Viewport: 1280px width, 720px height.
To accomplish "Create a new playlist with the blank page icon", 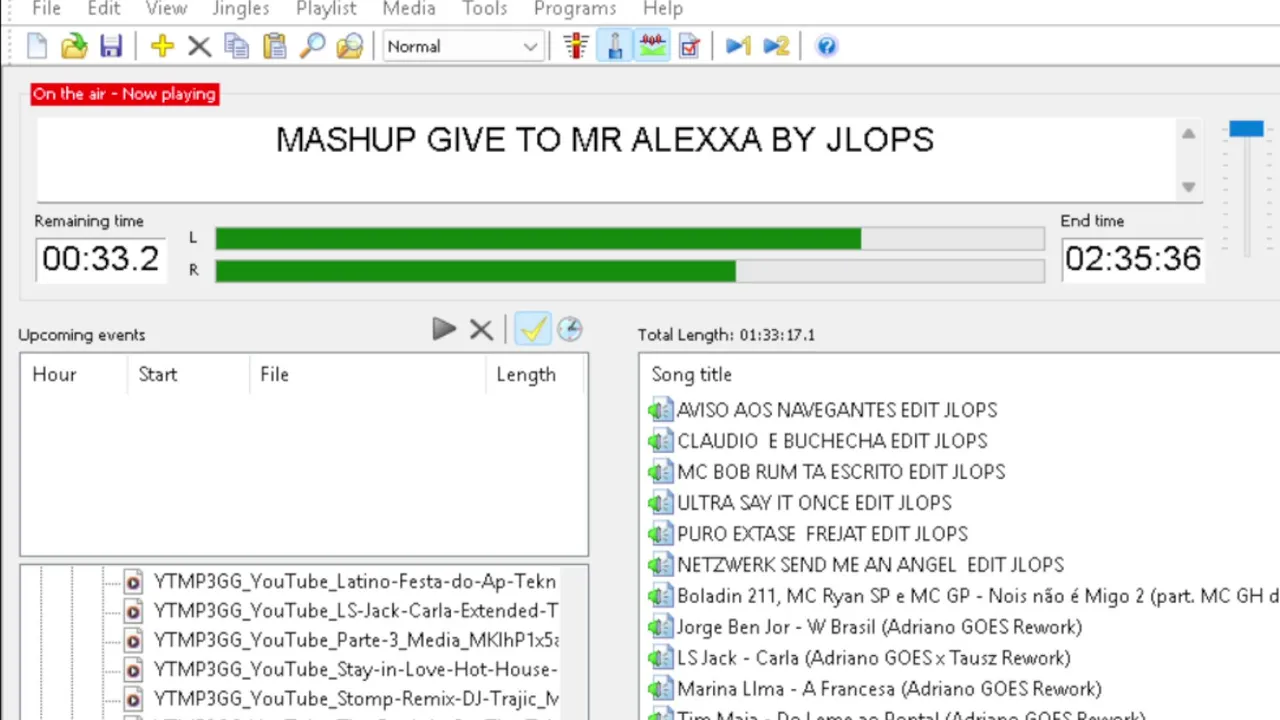I will click(37, 46).
